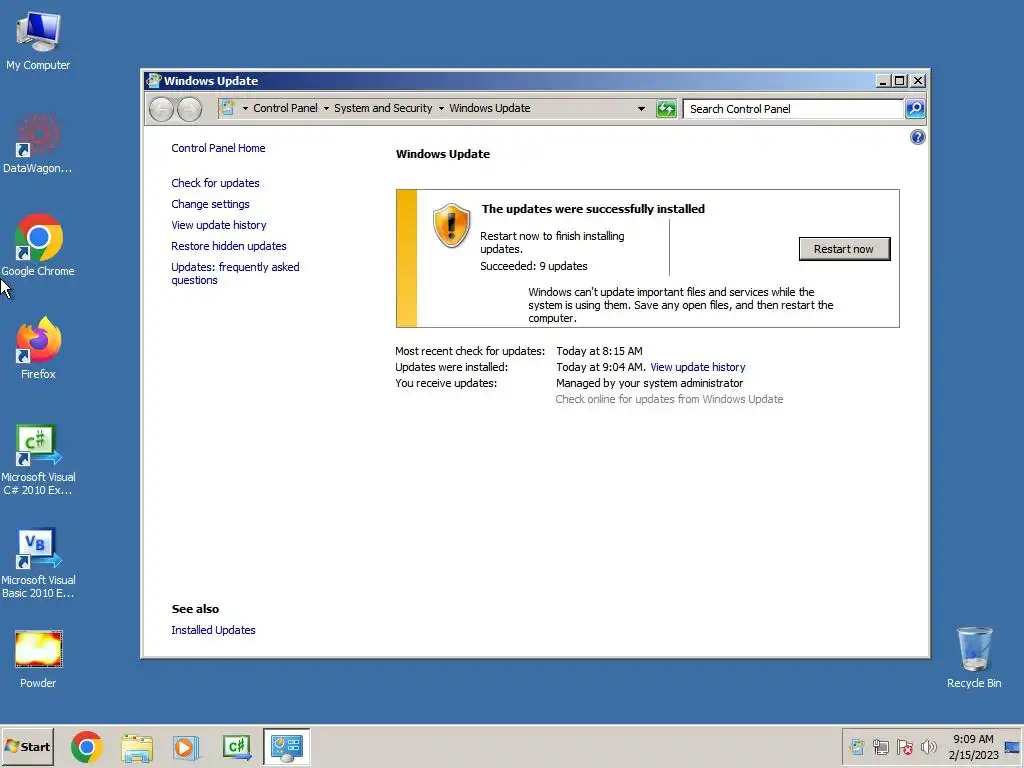
Task: Select the System and Security breadcrumb
Action: tap(383, 108)
